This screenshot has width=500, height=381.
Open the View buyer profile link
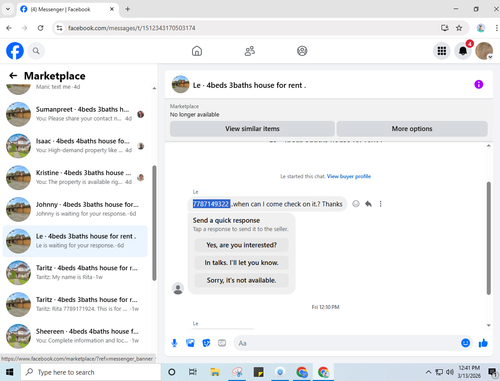point(349,176)
